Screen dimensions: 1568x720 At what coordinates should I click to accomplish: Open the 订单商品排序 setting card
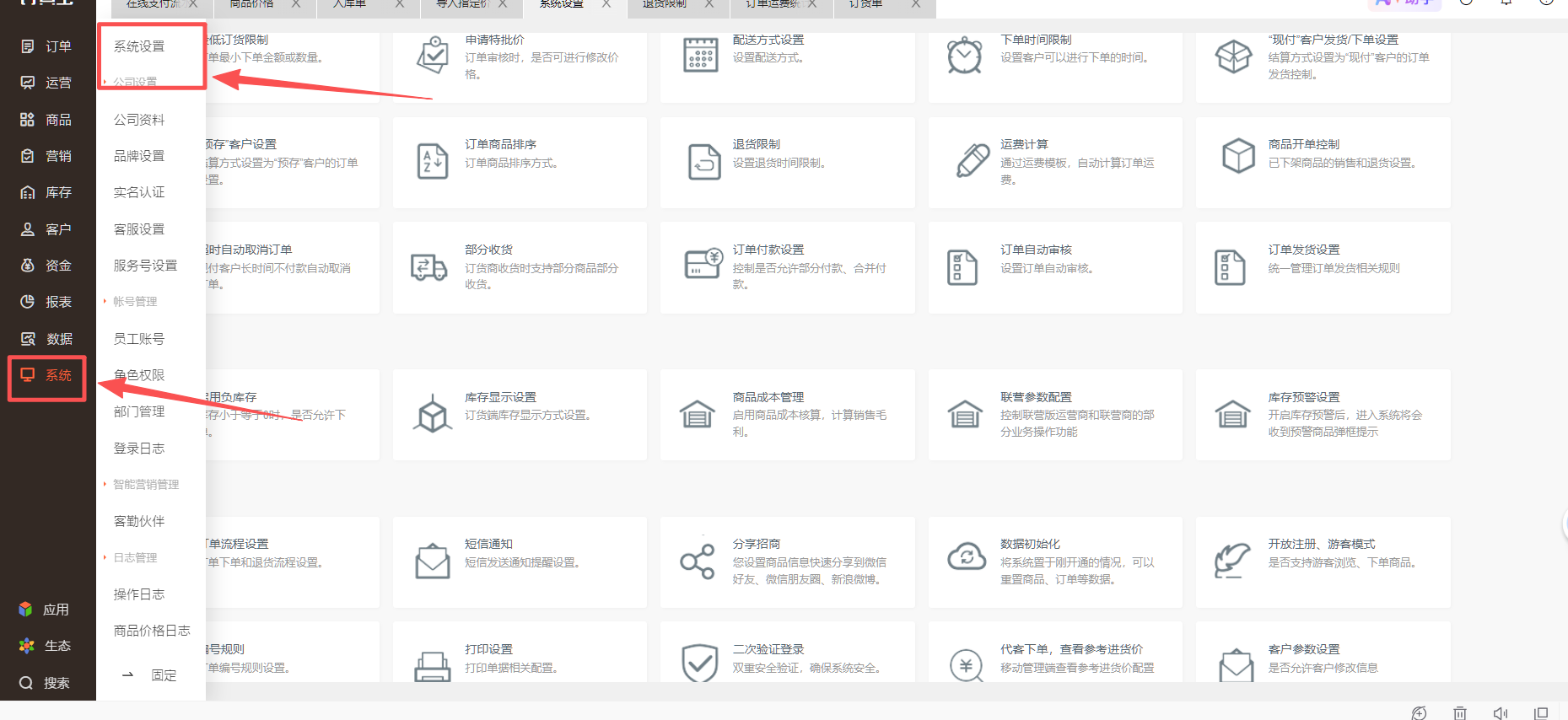[520, 163]
